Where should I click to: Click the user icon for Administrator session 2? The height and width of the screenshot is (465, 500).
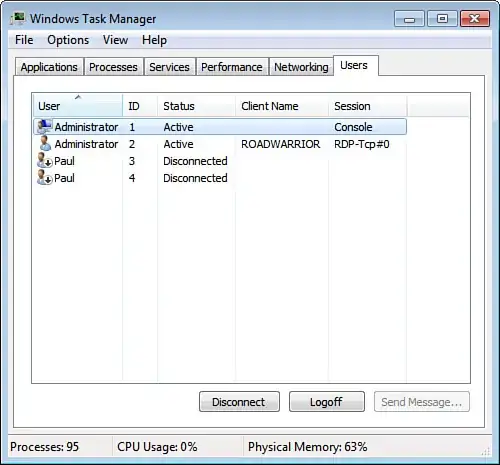click(x=45, y=144)
